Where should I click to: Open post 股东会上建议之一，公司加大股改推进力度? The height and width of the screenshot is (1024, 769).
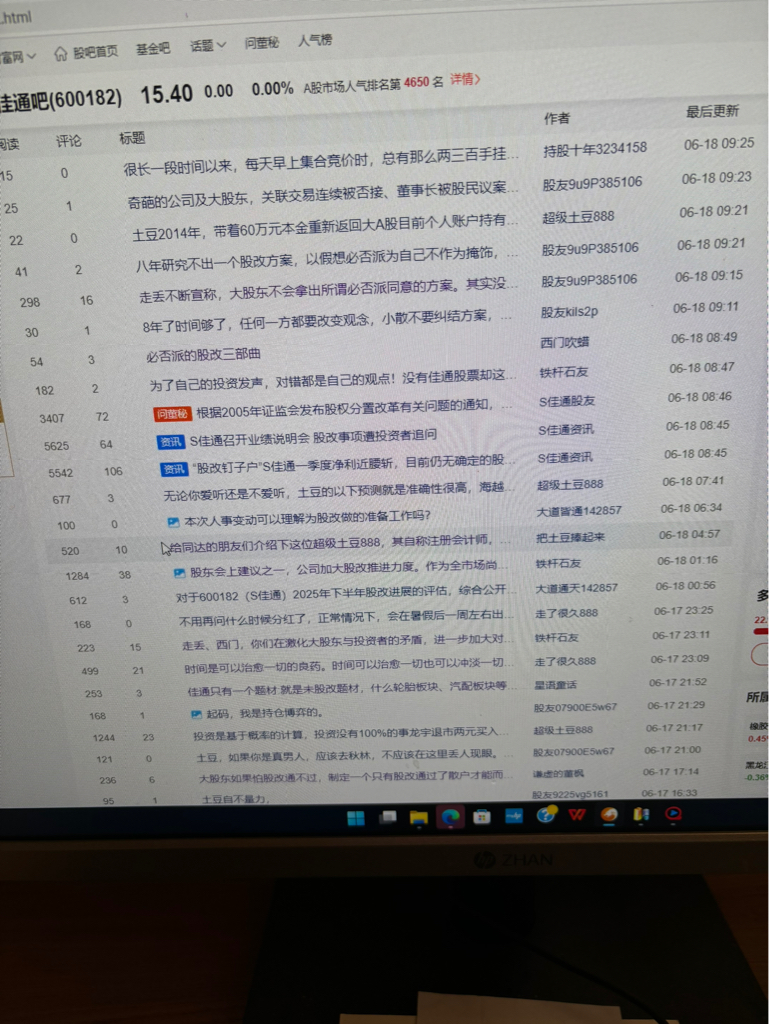click(353, 568)
